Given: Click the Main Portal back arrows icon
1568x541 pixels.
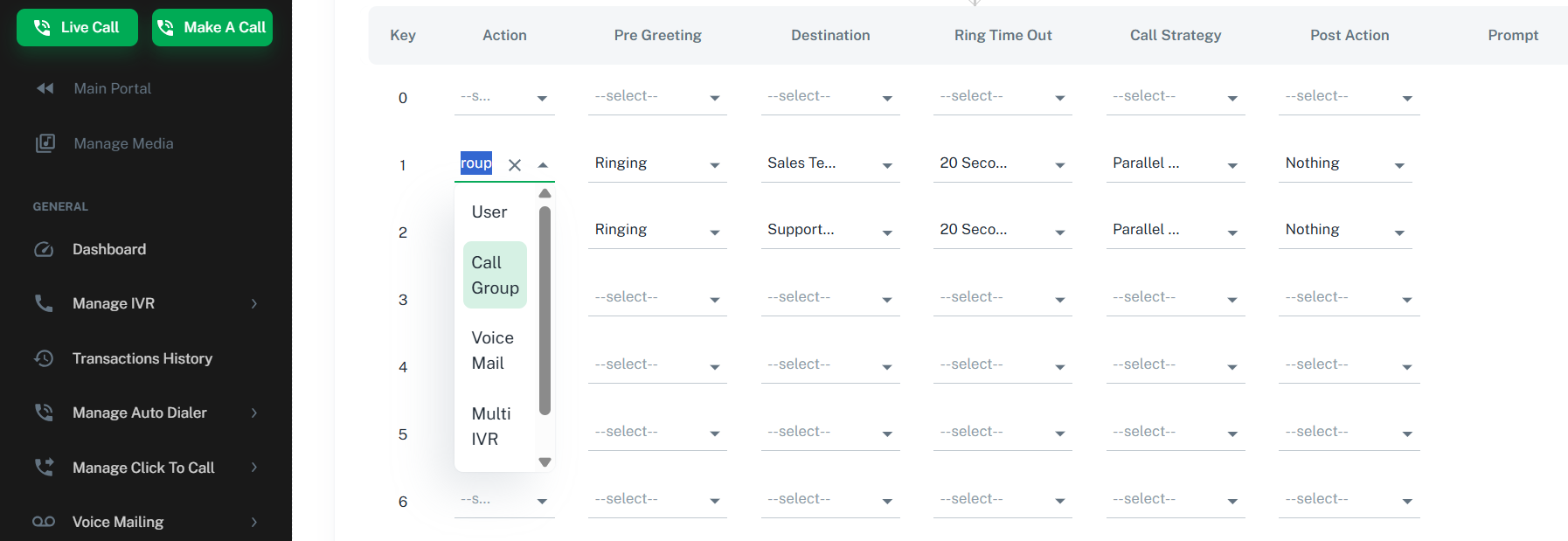Looking at the screenshot, I should point(45,88).
